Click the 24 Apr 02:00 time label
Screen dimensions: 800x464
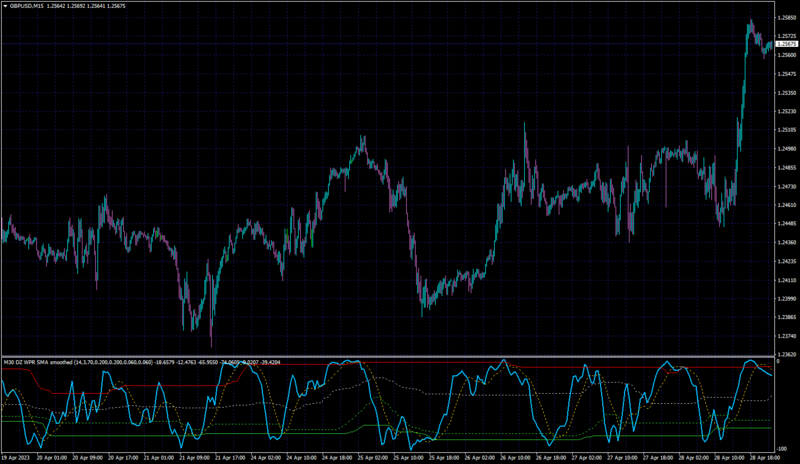(x=266, y=458)
